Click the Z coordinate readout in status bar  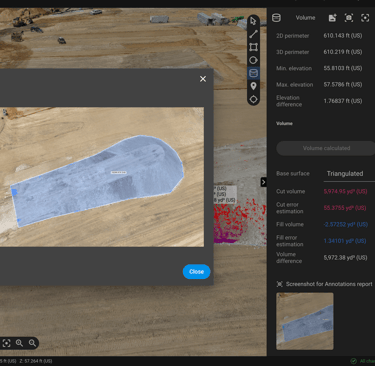point(36,361)
